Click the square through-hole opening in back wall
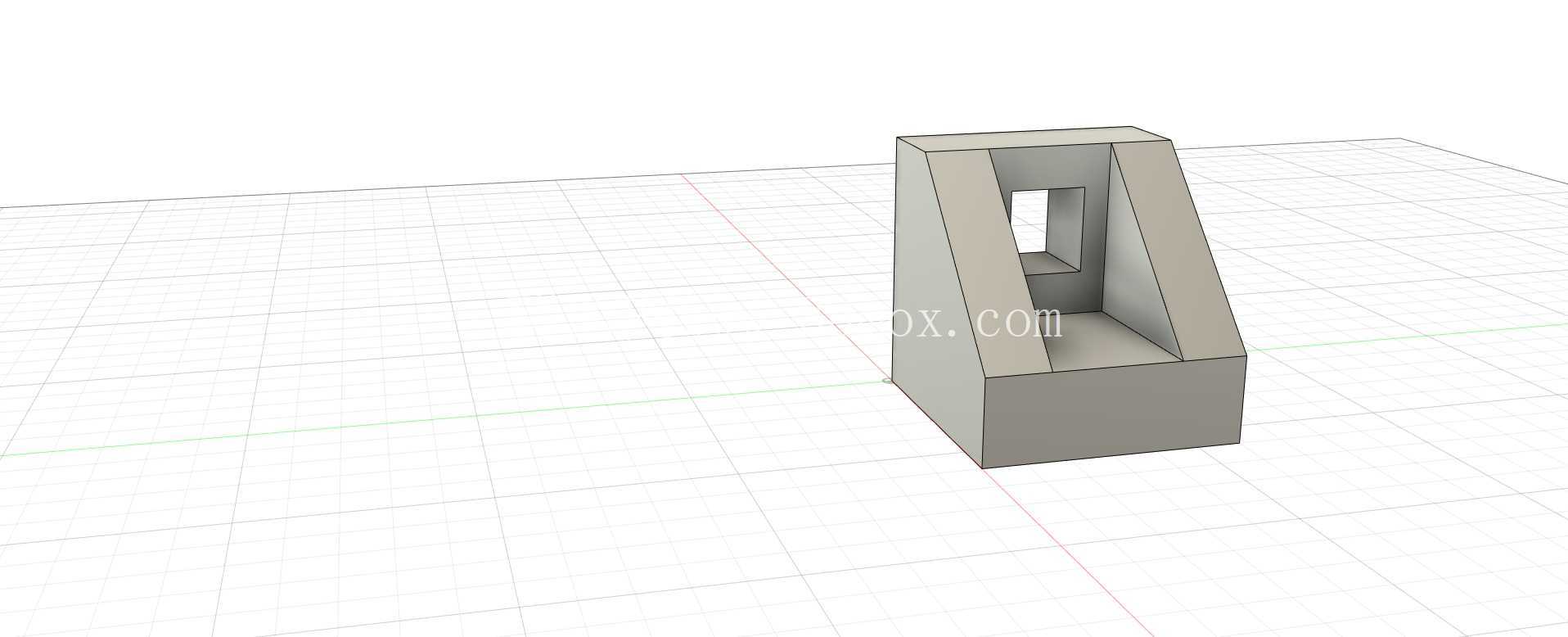This screenshot has width=1568, height=637. [x=1048, y=231]
